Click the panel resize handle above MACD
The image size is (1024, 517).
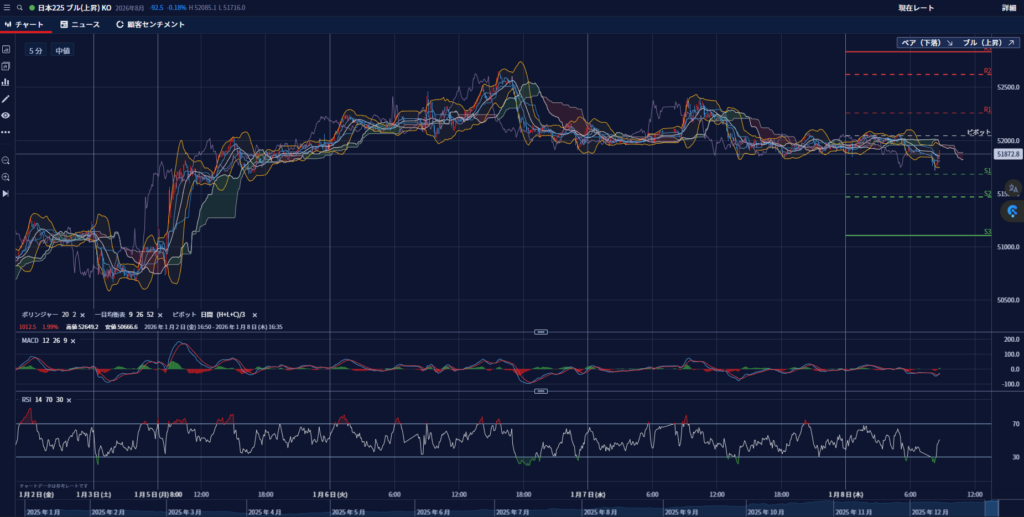tap(540, 331)
